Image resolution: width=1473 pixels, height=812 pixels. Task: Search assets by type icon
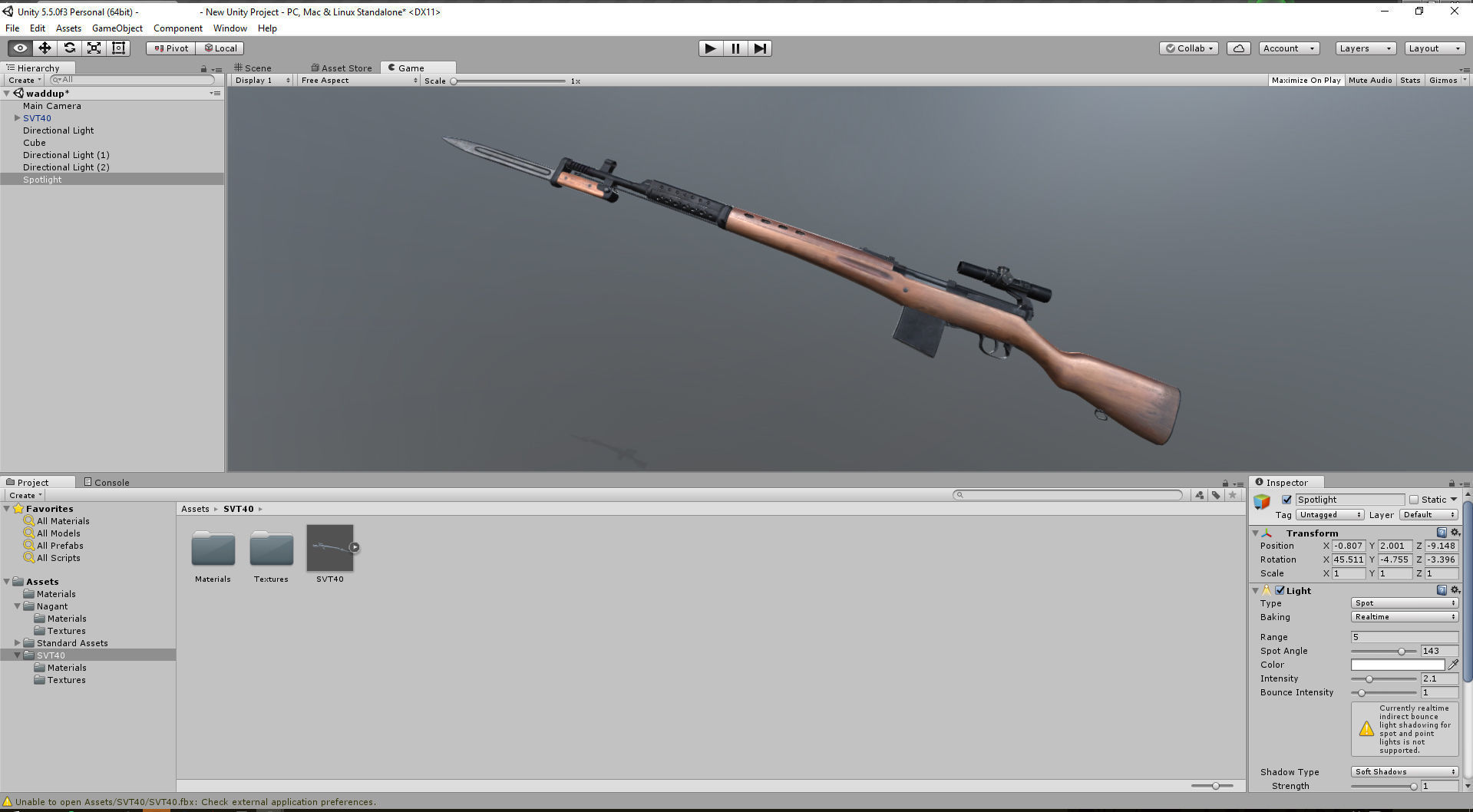(1199, 495)
